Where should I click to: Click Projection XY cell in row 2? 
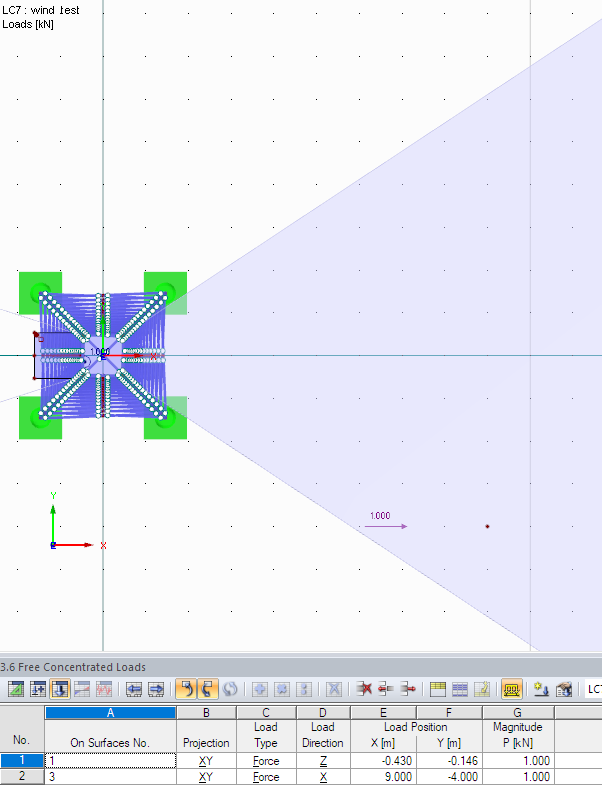click(x=206, y=777)
